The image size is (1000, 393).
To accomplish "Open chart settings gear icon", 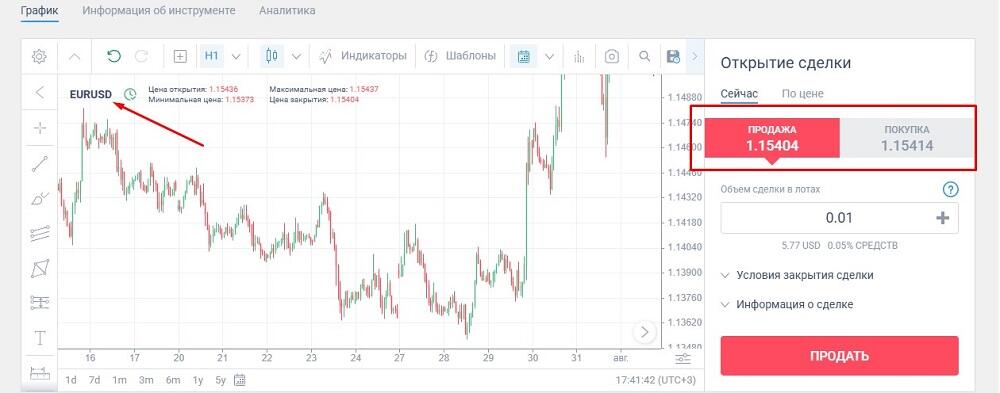I will coord(39,56).
